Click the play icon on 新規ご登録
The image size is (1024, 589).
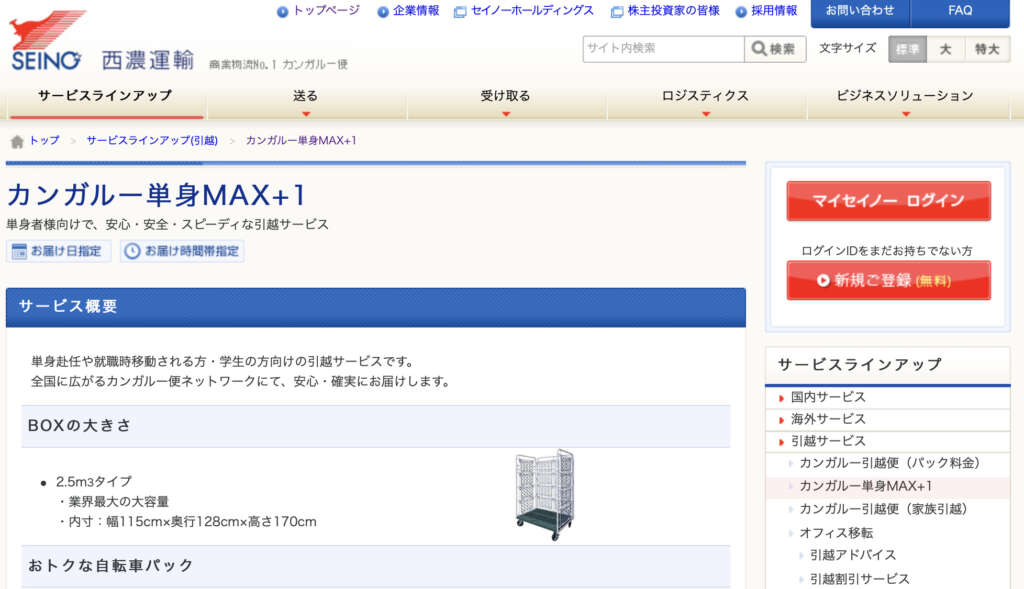click(x=823, y=280)
